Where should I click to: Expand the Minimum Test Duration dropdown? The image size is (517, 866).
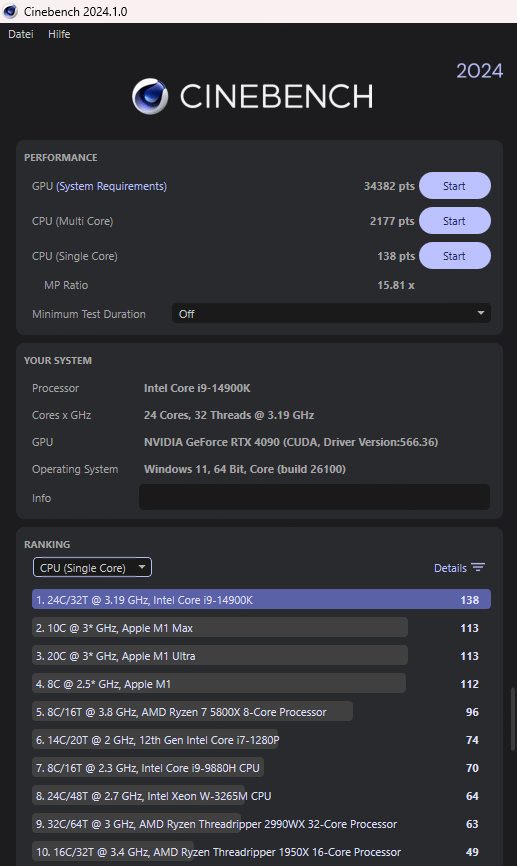coord(331,314)
